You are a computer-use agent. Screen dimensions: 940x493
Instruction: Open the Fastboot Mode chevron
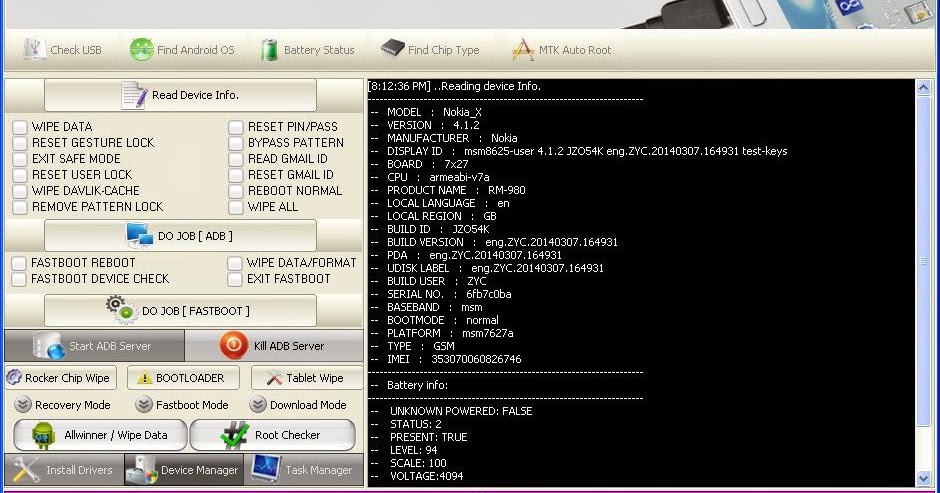tap(144, 405)
